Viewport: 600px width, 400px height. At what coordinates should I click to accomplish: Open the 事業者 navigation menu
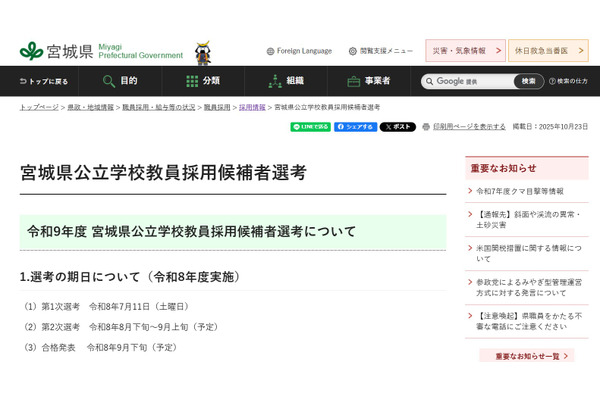coord(367,81)
